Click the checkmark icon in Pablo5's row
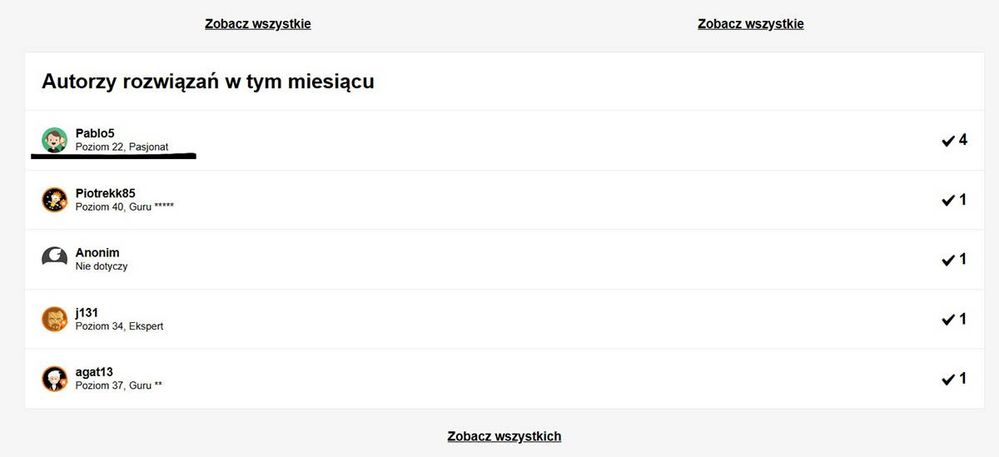The width and height of the screenshot is (999, 457). pos(948,141)
